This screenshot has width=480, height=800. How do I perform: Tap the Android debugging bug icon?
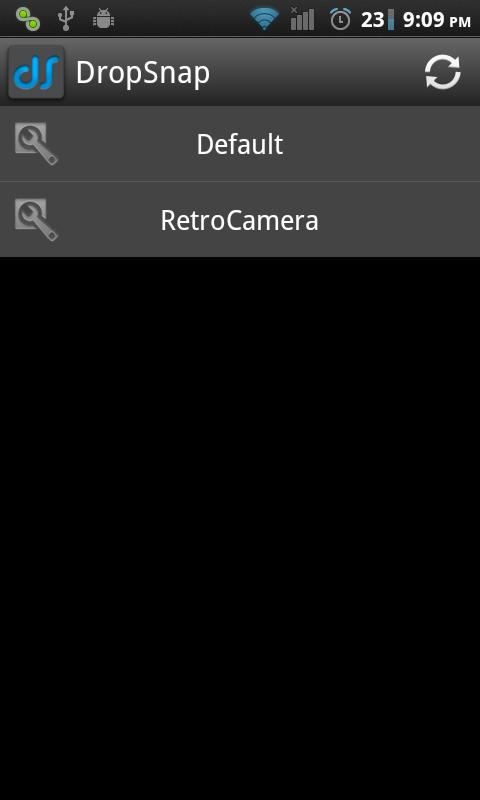(x=103, y=19)
